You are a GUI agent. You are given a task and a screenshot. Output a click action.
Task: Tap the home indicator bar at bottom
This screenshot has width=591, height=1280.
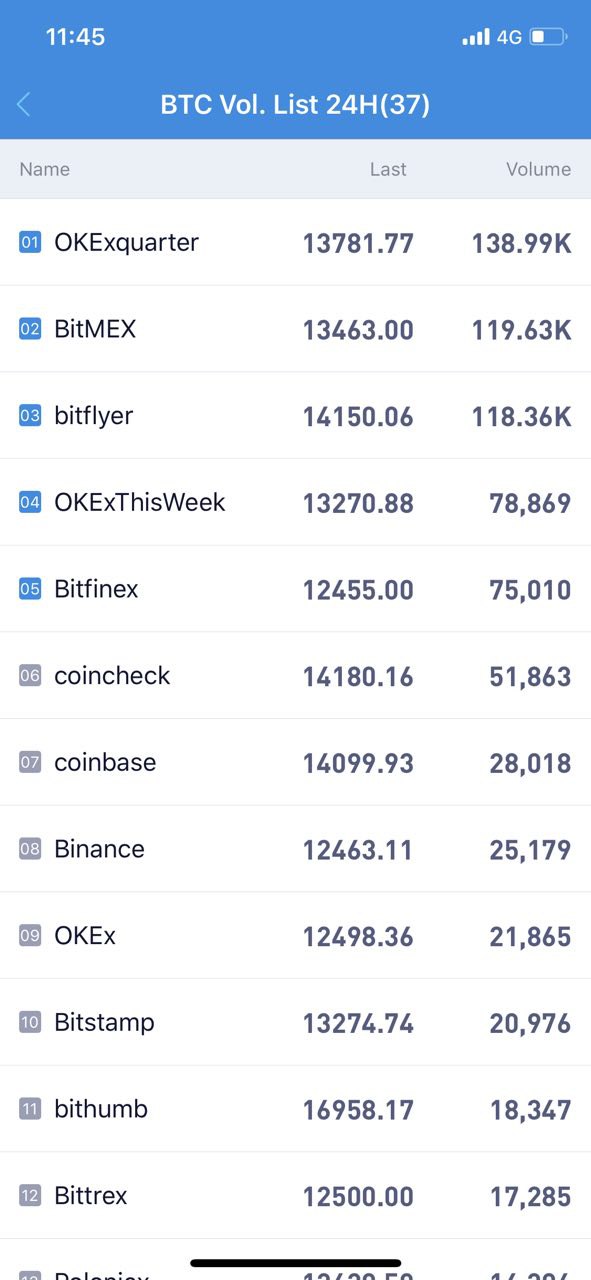(295, 1263)
